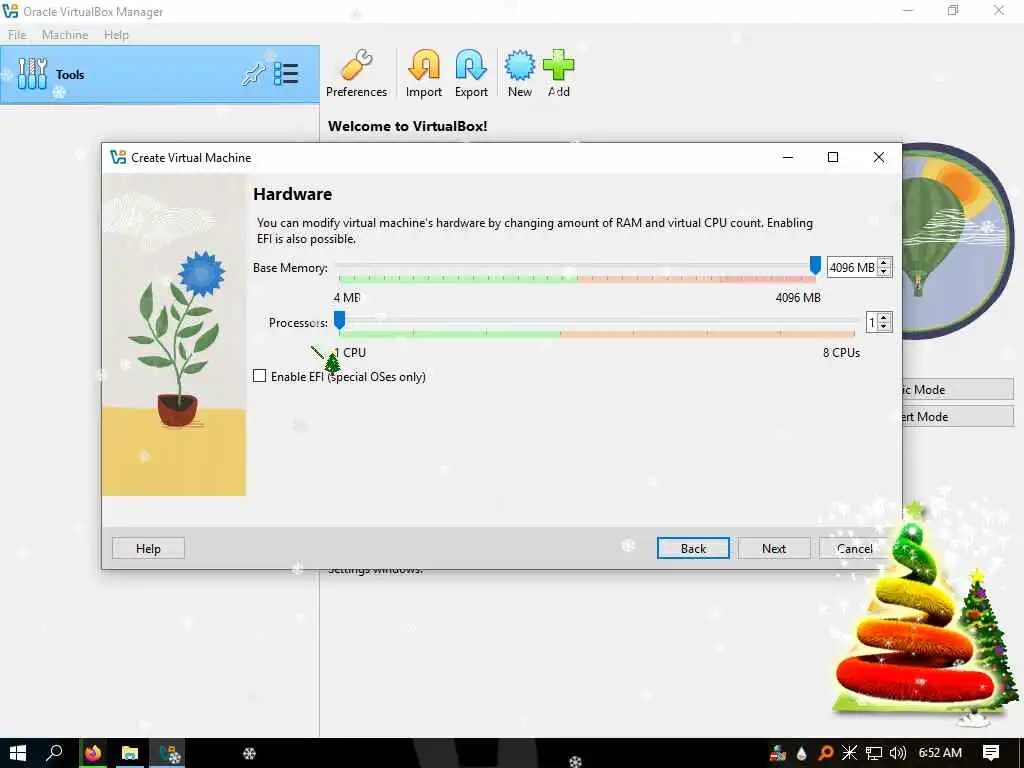Go Back in the wizard

693,549
